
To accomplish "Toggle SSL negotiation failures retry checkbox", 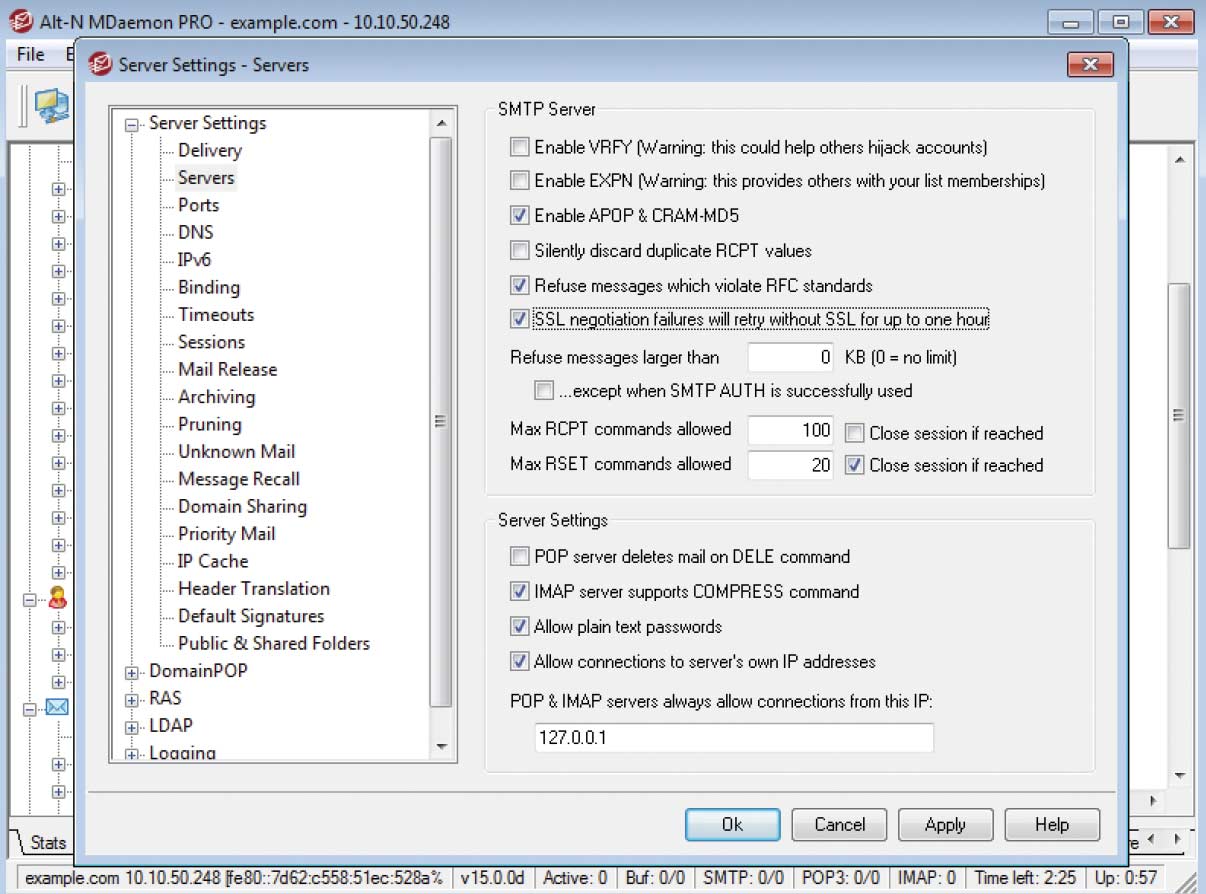I will click(x=519, y=320).
